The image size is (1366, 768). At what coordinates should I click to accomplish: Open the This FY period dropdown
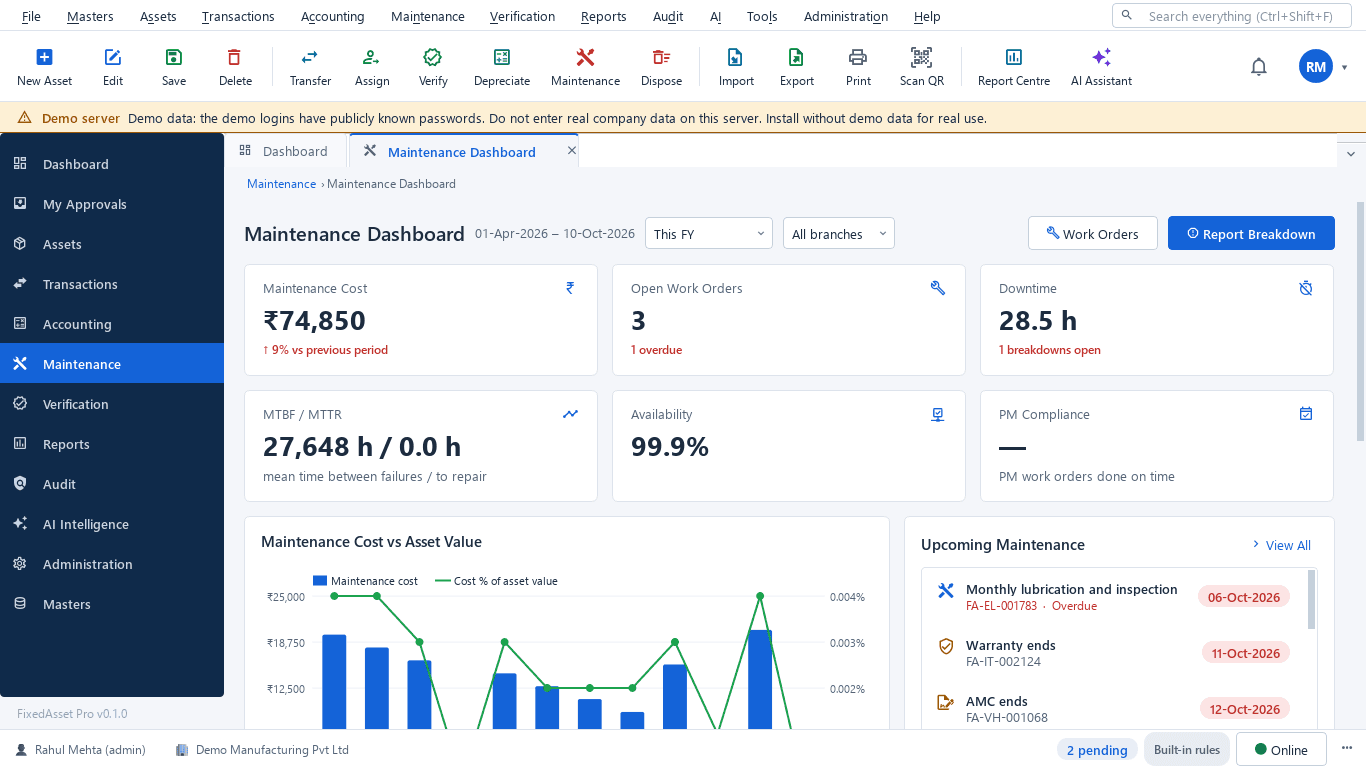click(709, 233)
